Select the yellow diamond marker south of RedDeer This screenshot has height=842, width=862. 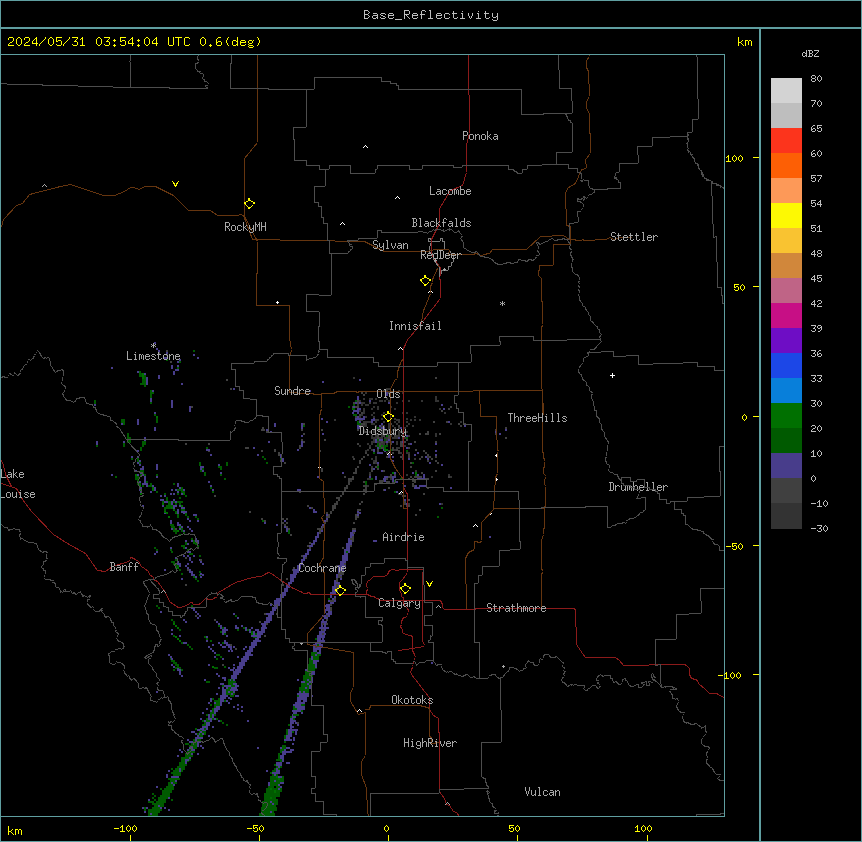pos(426,281)
